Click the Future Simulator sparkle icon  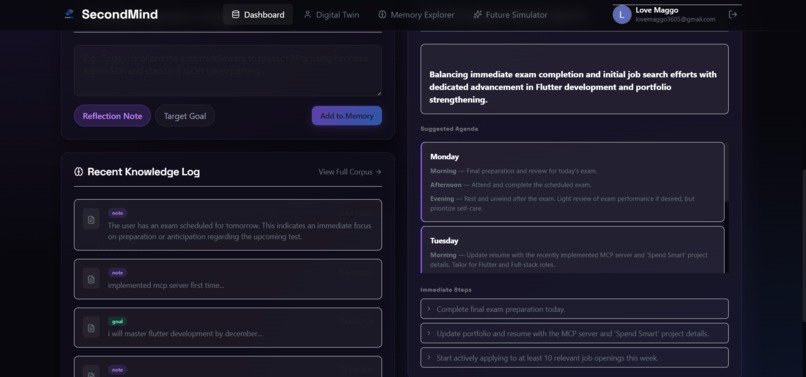(478, 14)
